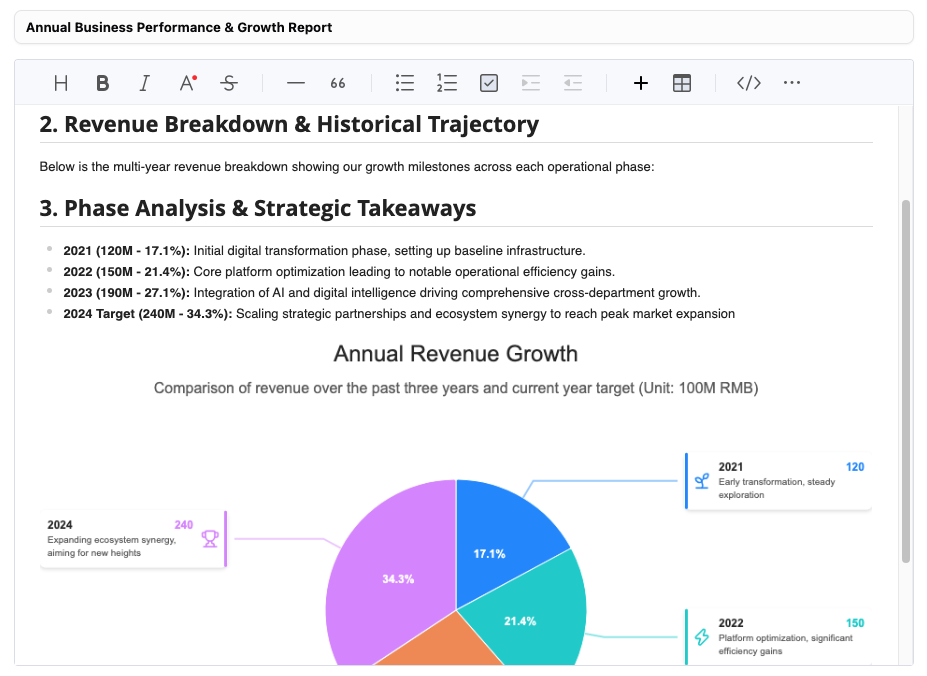
Task: Click the 2021 legend card
Action: [x=778, y=481]
